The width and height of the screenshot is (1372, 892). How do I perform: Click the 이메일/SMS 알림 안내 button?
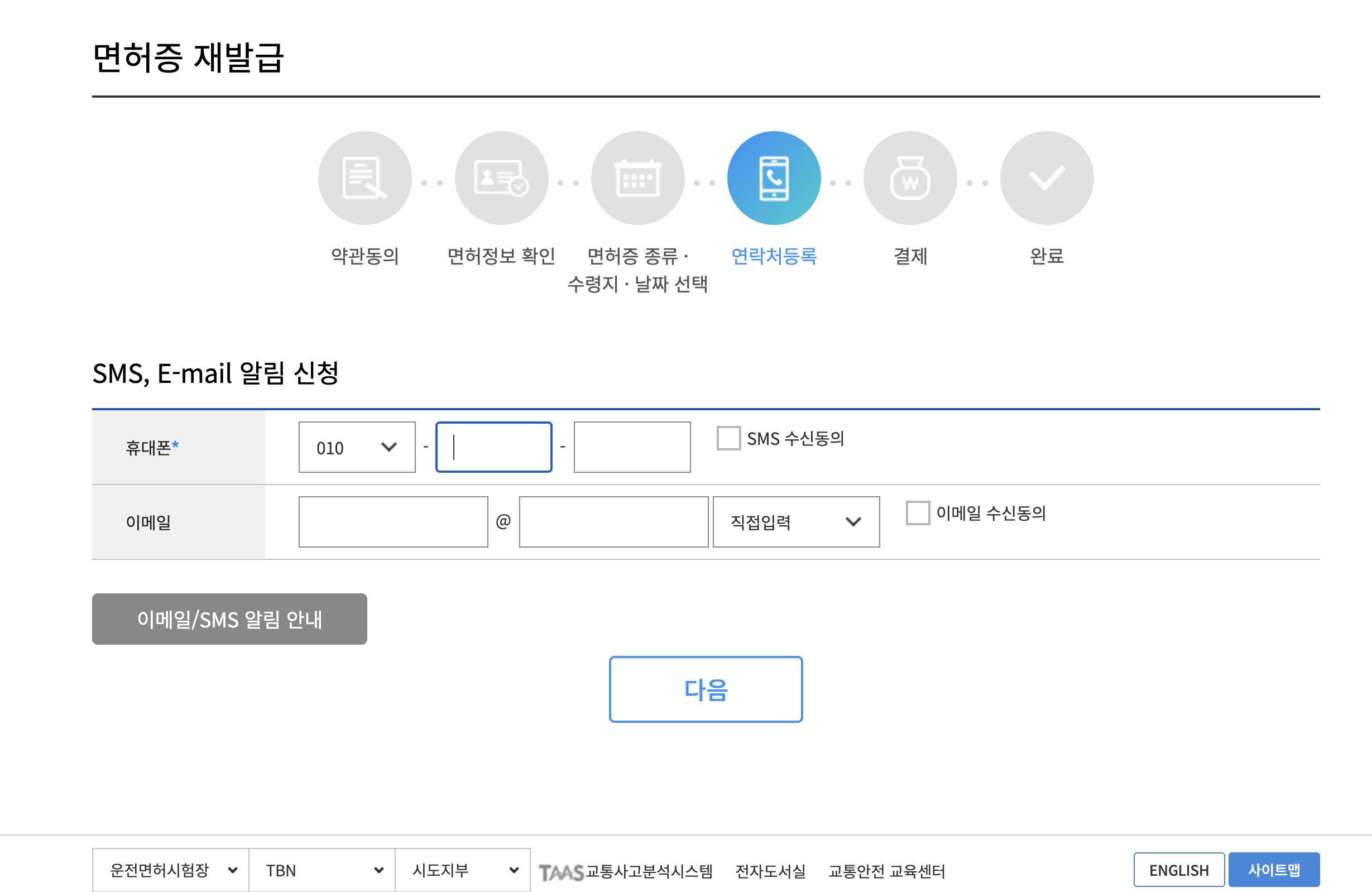click(x=229, y=619)
